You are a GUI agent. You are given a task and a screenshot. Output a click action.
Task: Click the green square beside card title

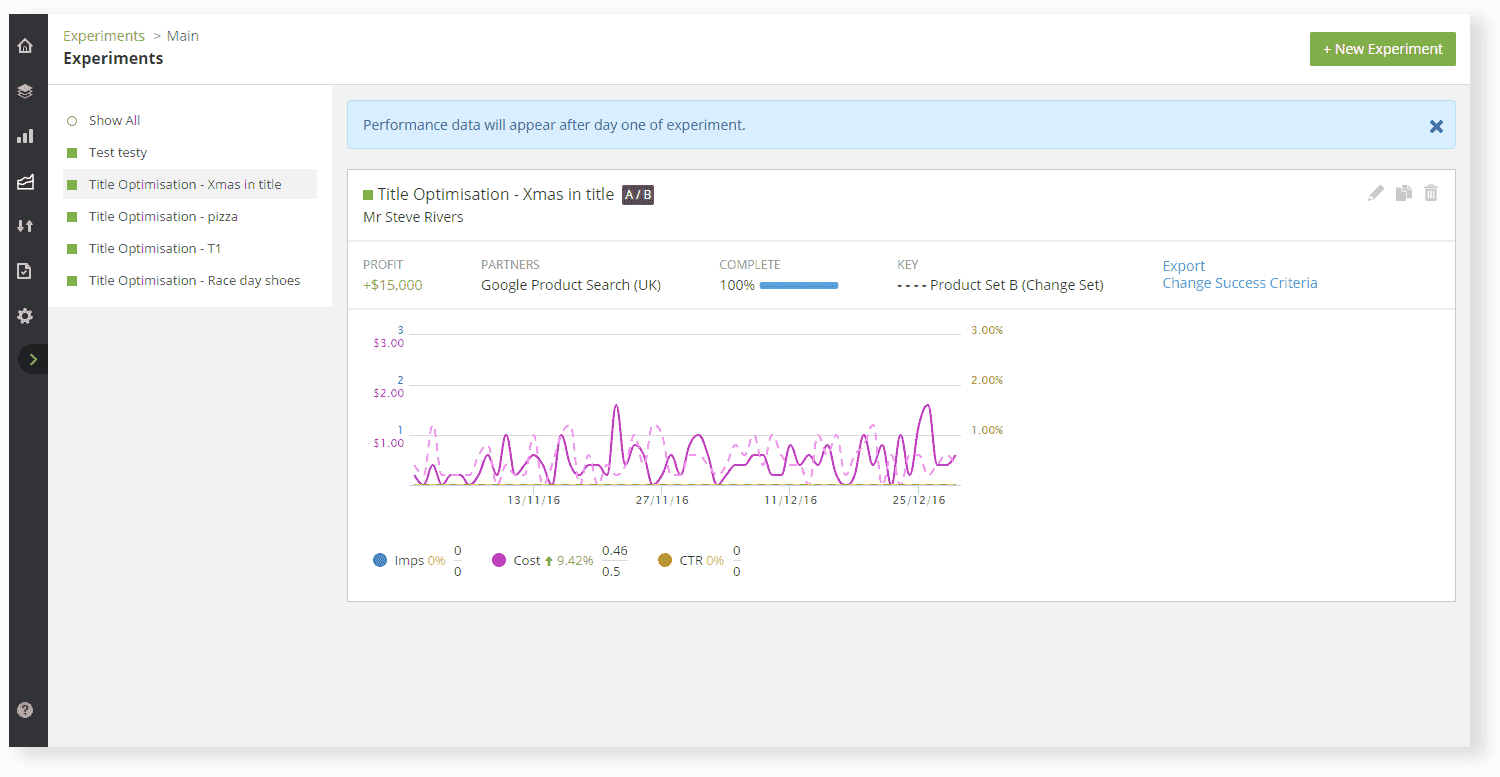click(368, 195)
